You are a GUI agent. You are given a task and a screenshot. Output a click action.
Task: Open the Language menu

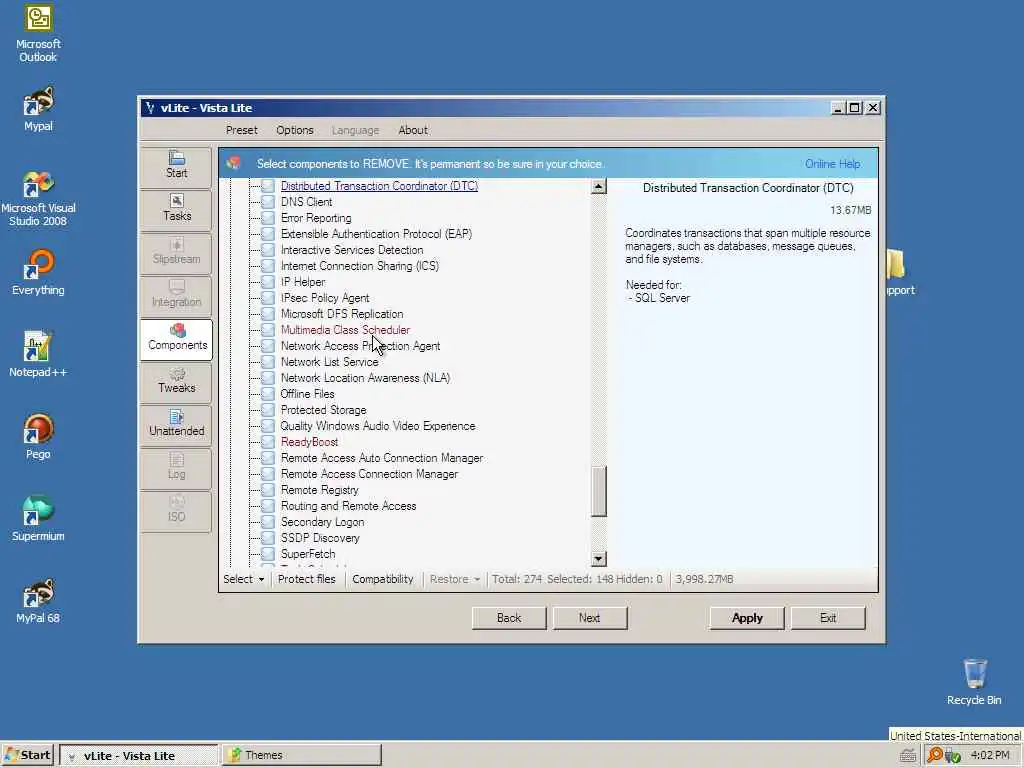click(x=355, y=130)
